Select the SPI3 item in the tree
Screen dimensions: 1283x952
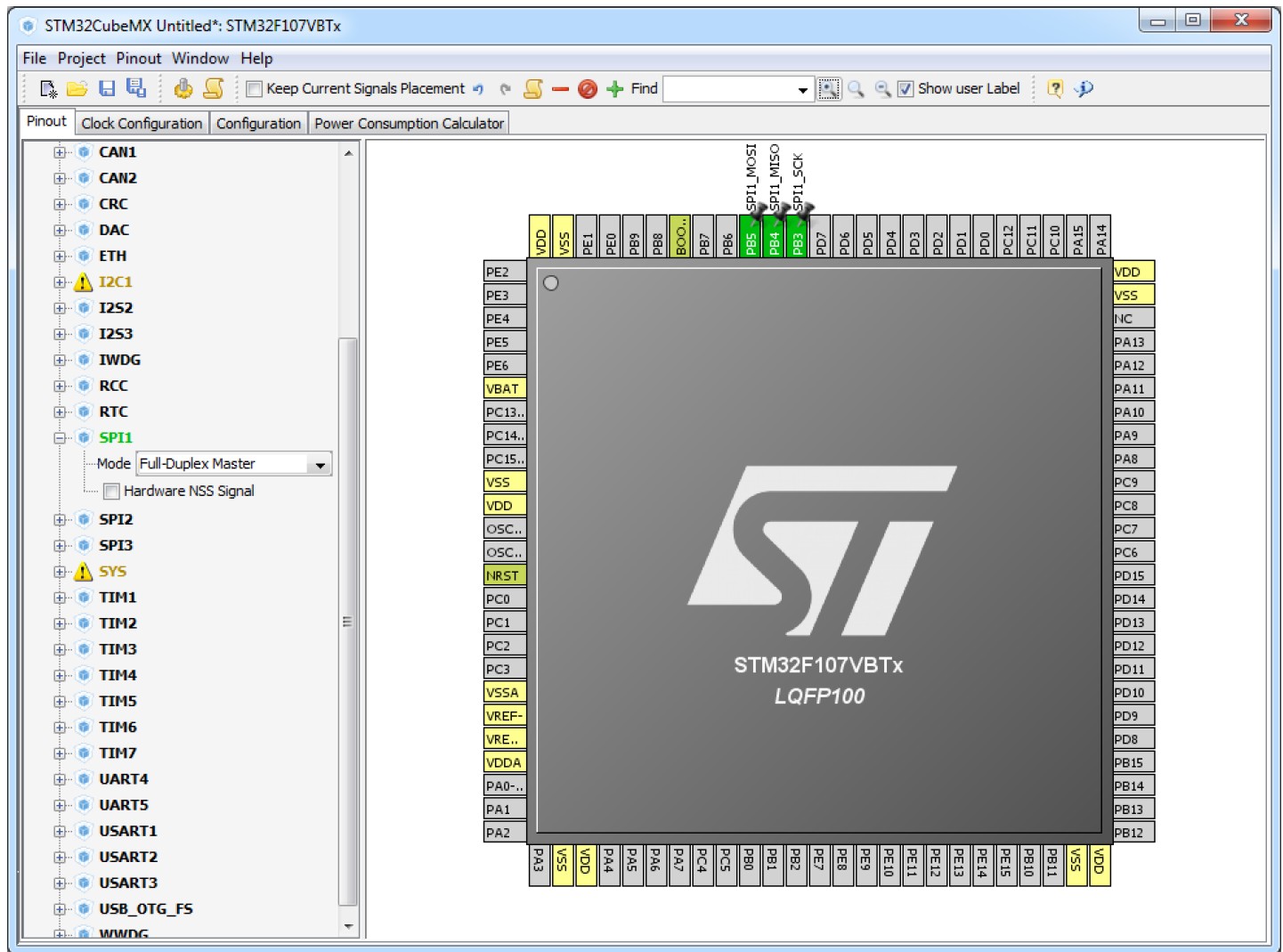(x=116, y=546)
